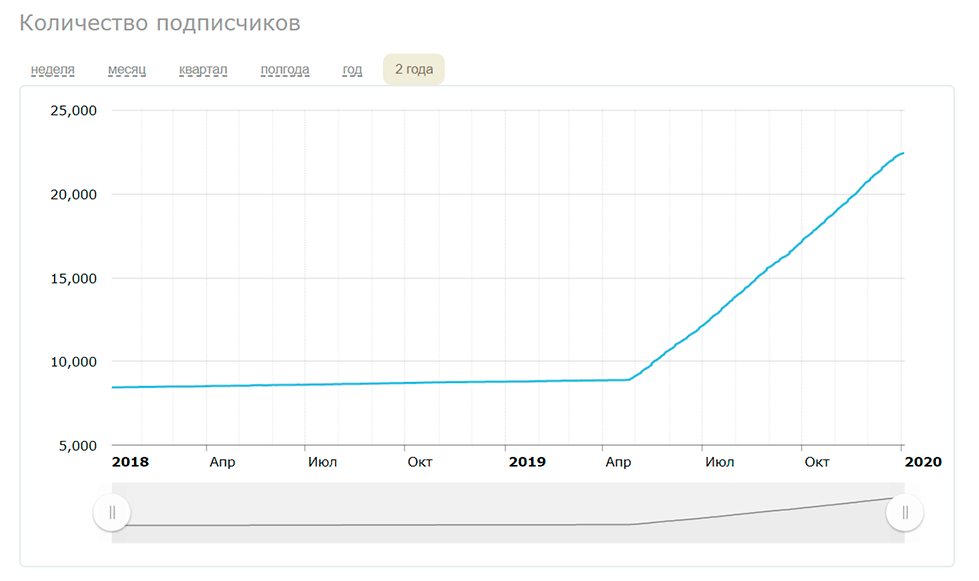Viewport: 979px width, 581px height.
Task: Click the active "2 года" tab
Action: 414,69
